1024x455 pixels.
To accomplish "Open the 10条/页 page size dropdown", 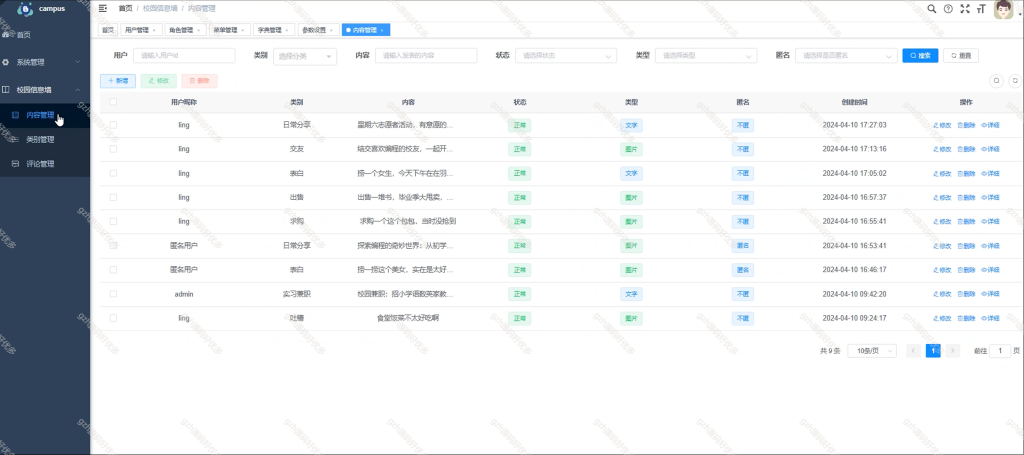I will pos(872,351).
